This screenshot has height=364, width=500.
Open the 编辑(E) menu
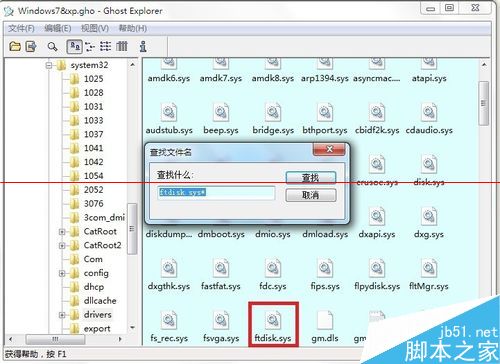(58, 29)
